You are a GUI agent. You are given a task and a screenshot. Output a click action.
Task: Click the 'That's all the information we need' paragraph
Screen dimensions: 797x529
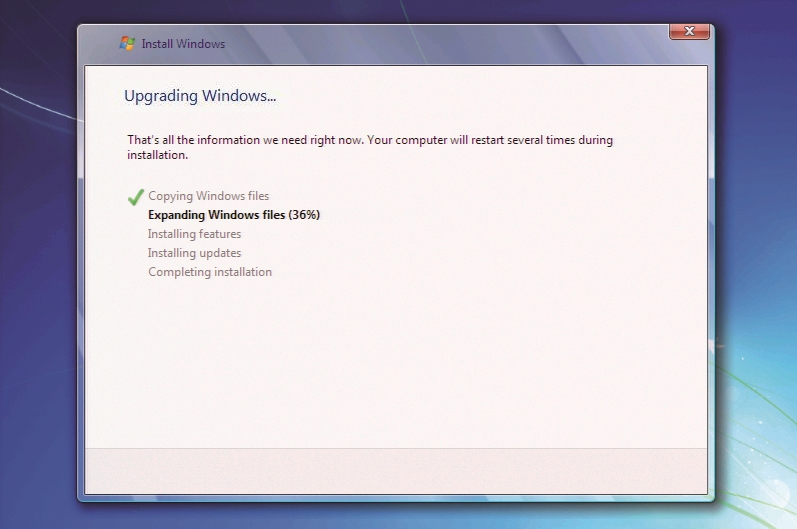tap(370, 147)
